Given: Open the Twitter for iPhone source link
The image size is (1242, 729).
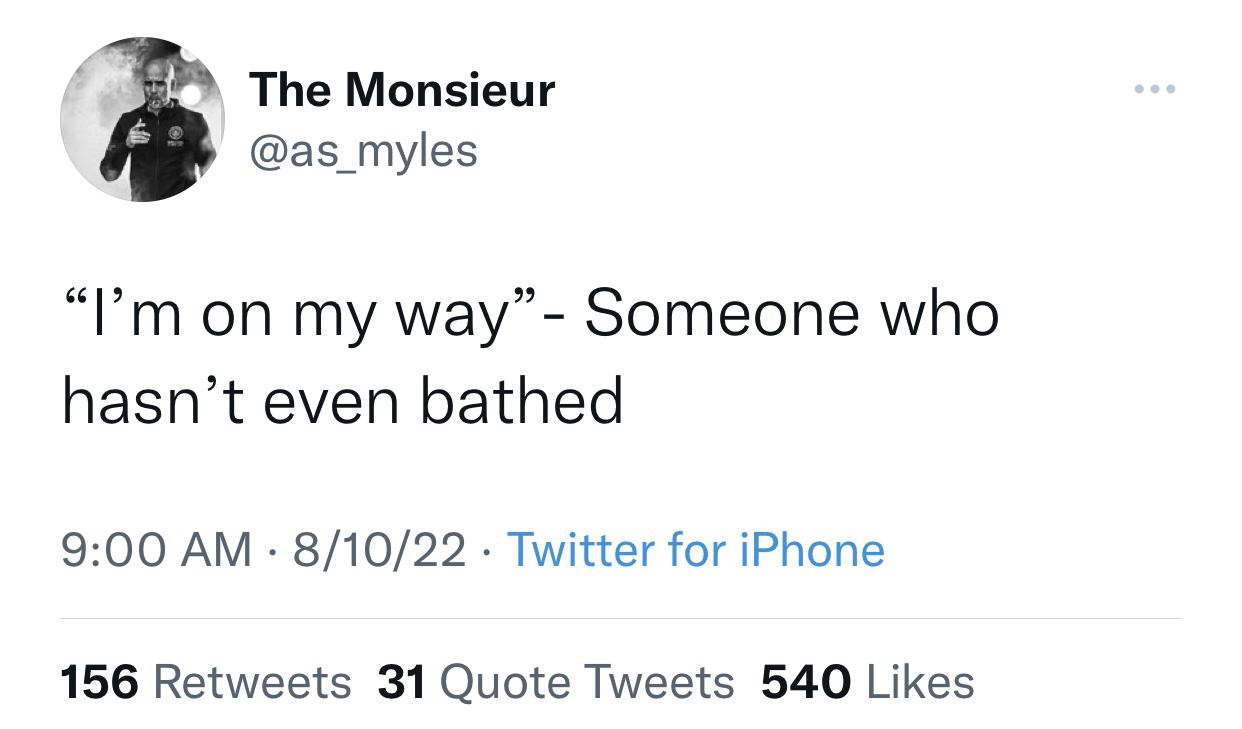Looking at the screenshot, I should click(x=696, y=550).
